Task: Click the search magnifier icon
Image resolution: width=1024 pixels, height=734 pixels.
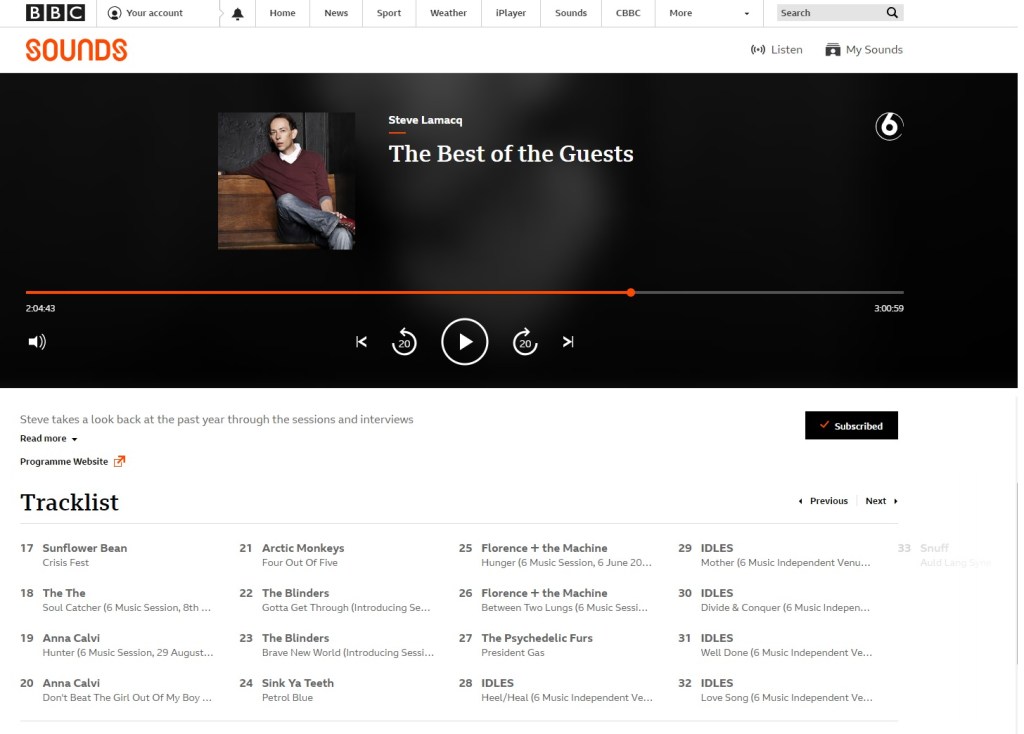Action: (892, 13)
